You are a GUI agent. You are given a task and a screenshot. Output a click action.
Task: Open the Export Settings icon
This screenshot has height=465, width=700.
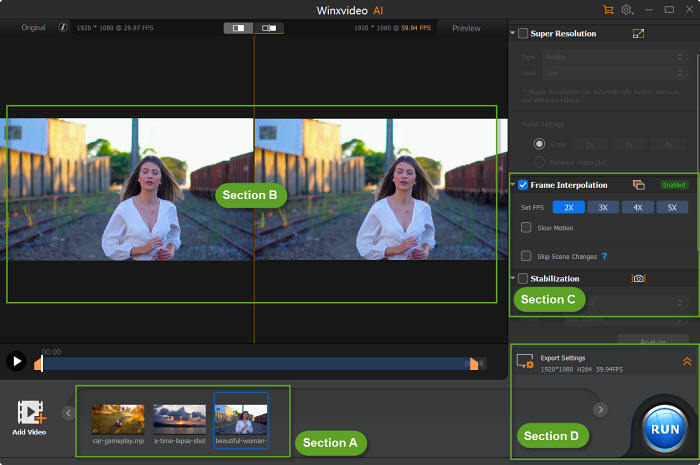coord(525,361)
